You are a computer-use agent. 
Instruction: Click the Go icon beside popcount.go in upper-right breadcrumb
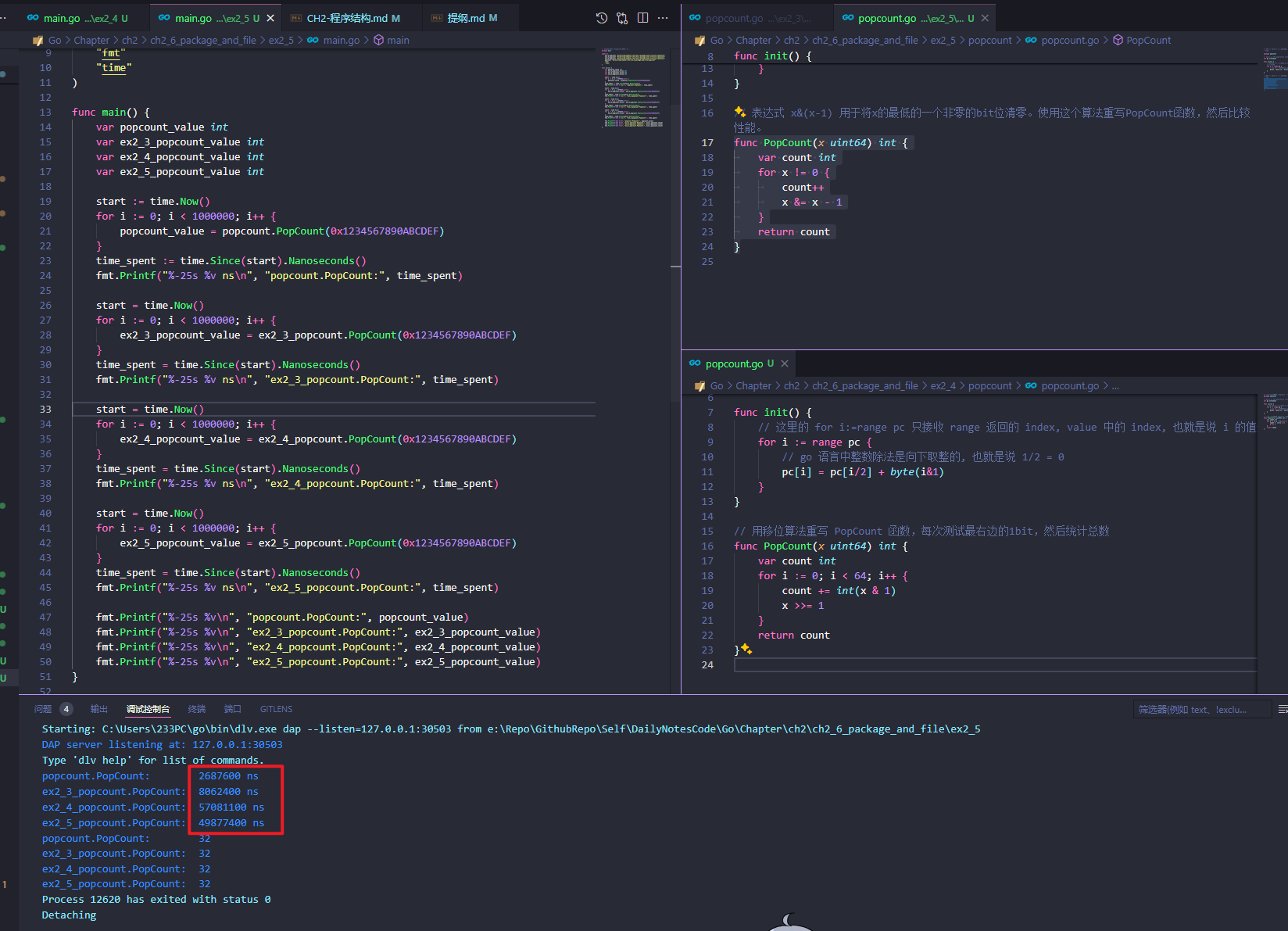pos(1031,40)
